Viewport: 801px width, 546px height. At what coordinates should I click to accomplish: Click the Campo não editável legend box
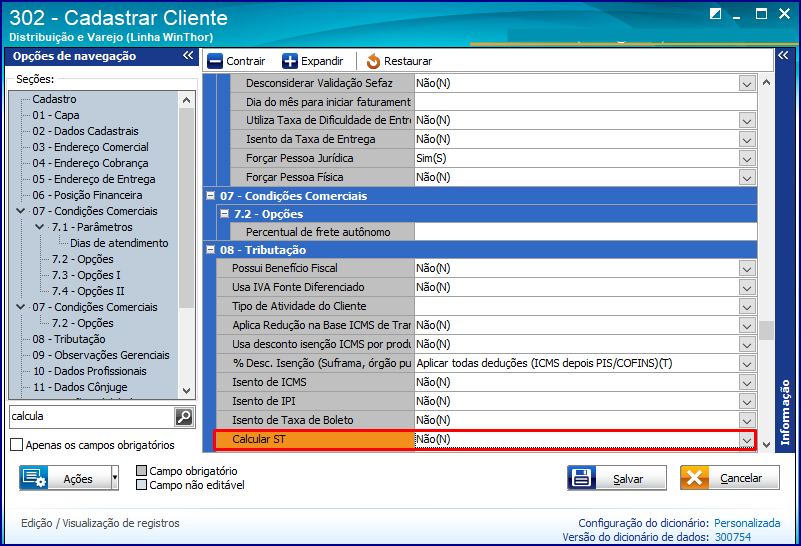click(x=142, y=485)
